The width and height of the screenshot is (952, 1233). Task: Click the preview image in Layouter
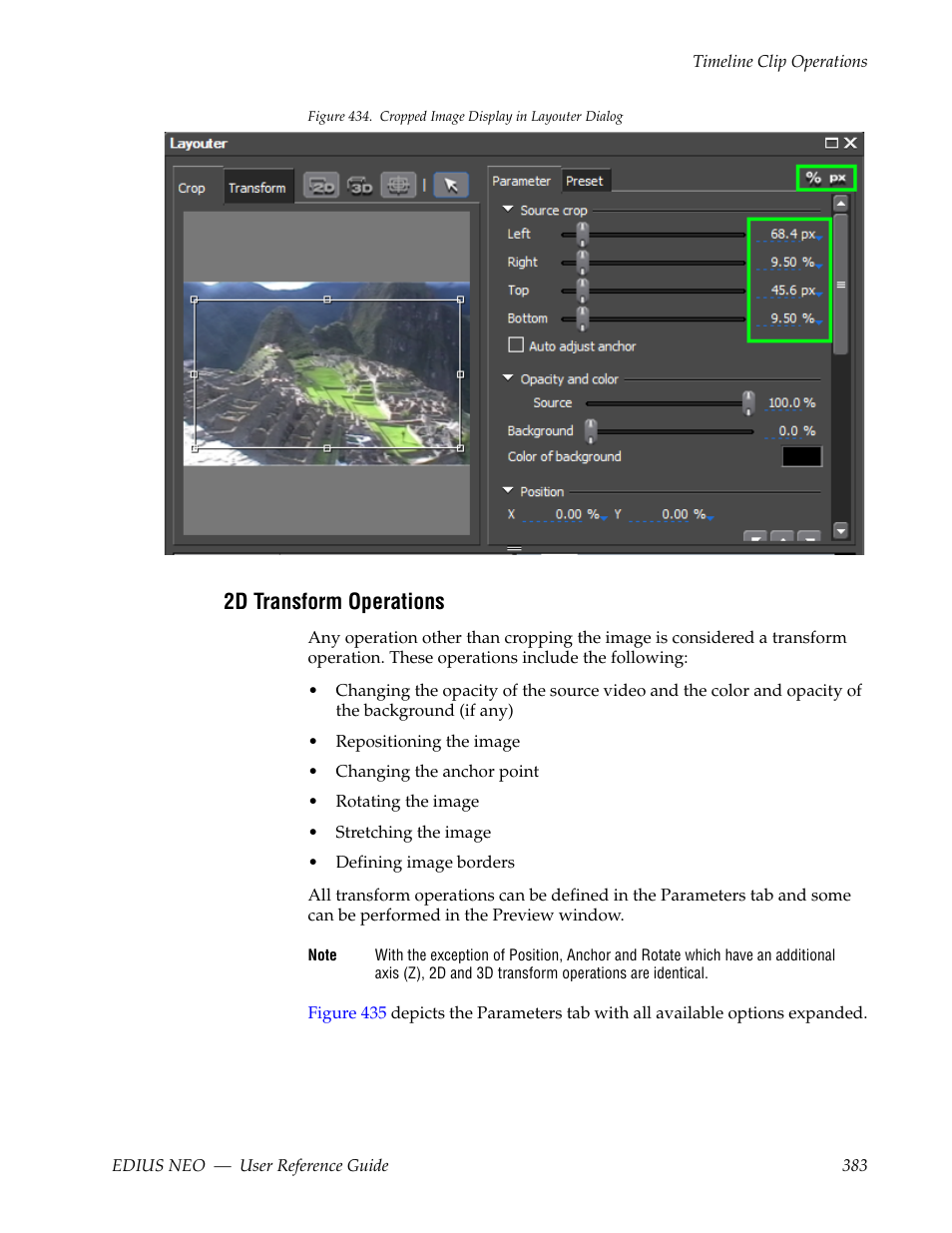click(x=326, y=372)
